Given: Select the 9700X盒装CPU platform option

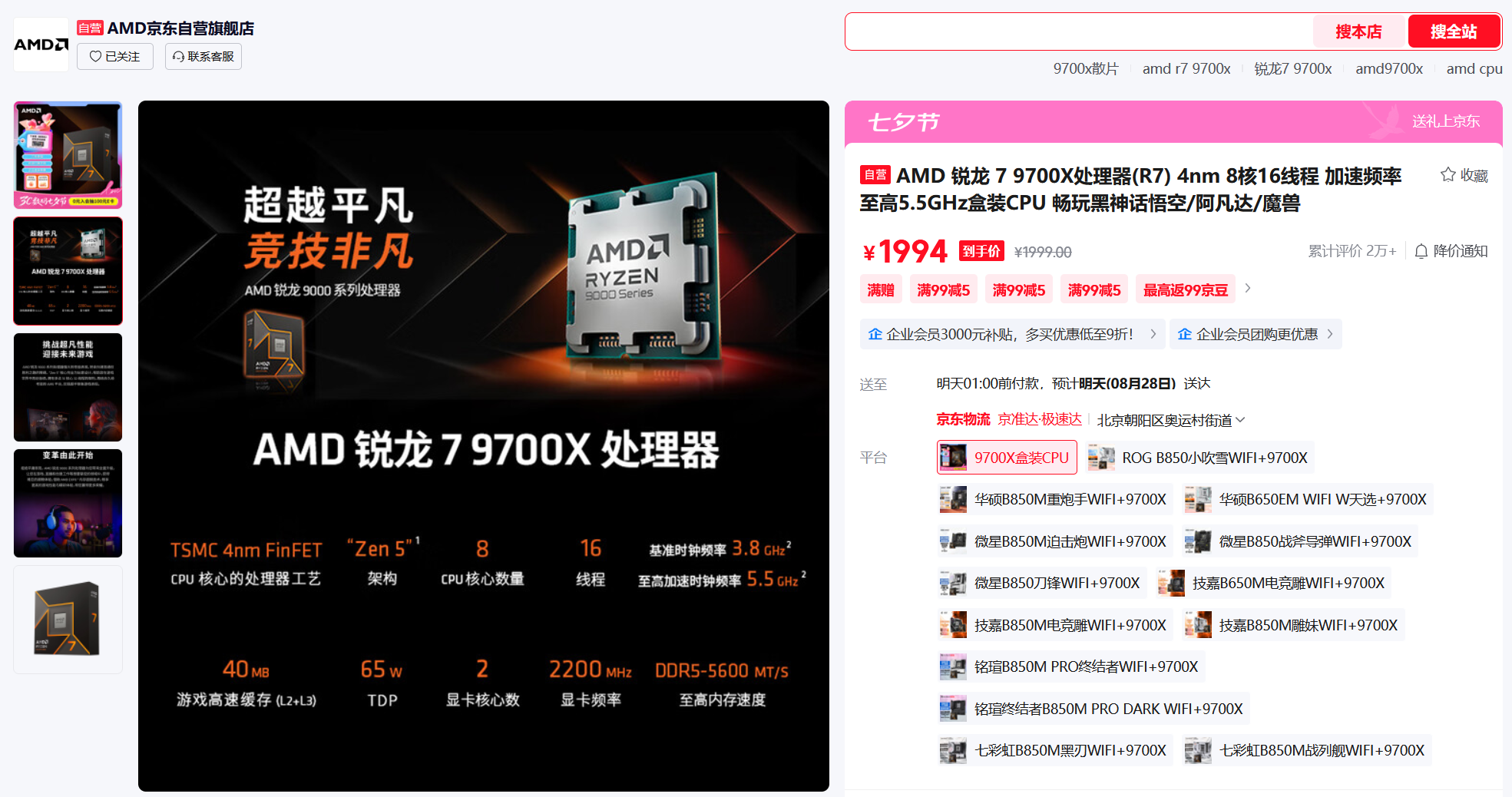Looking at the screenshot, I should coord(1007,458).
